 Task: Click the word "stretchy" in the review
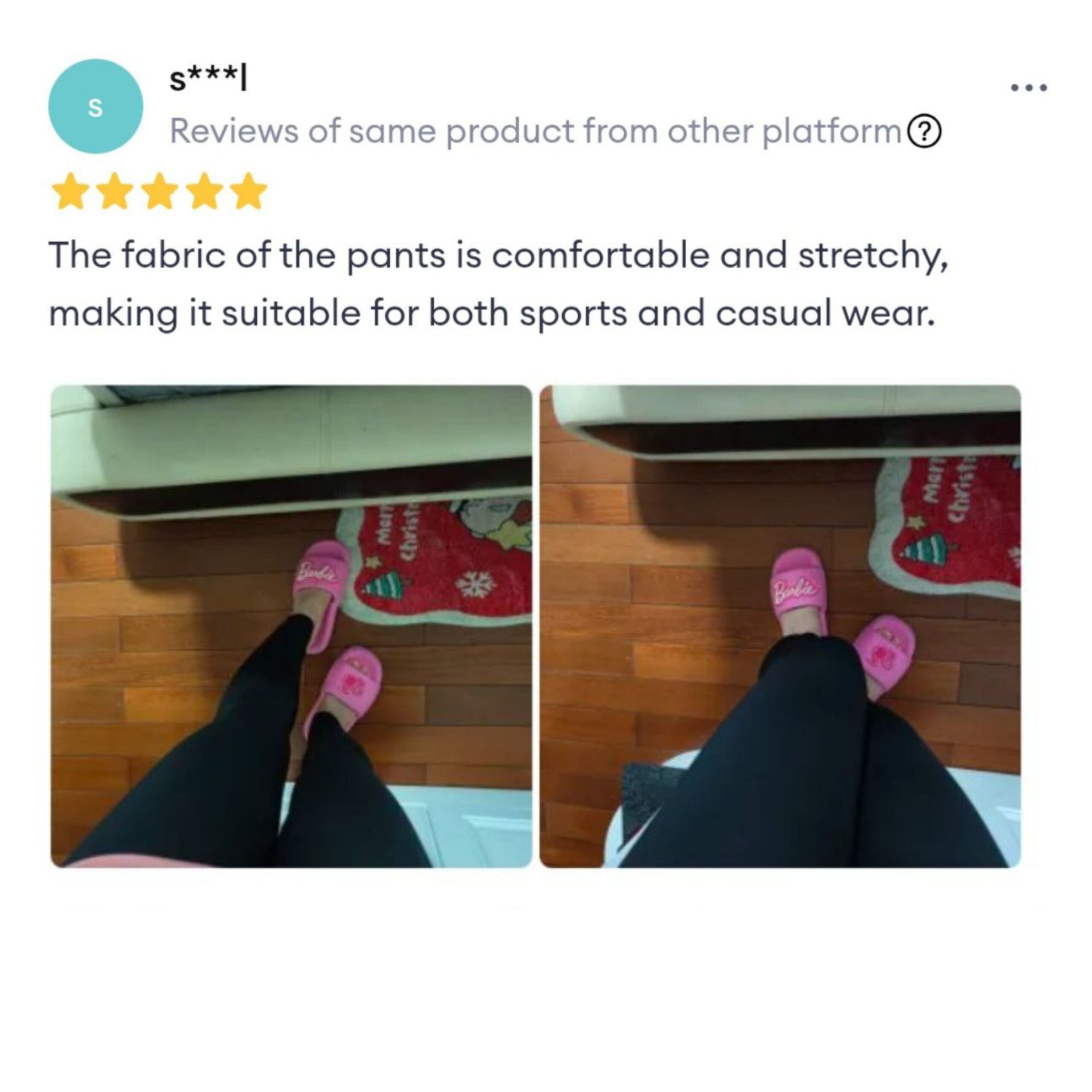click(x=873, y=256)
